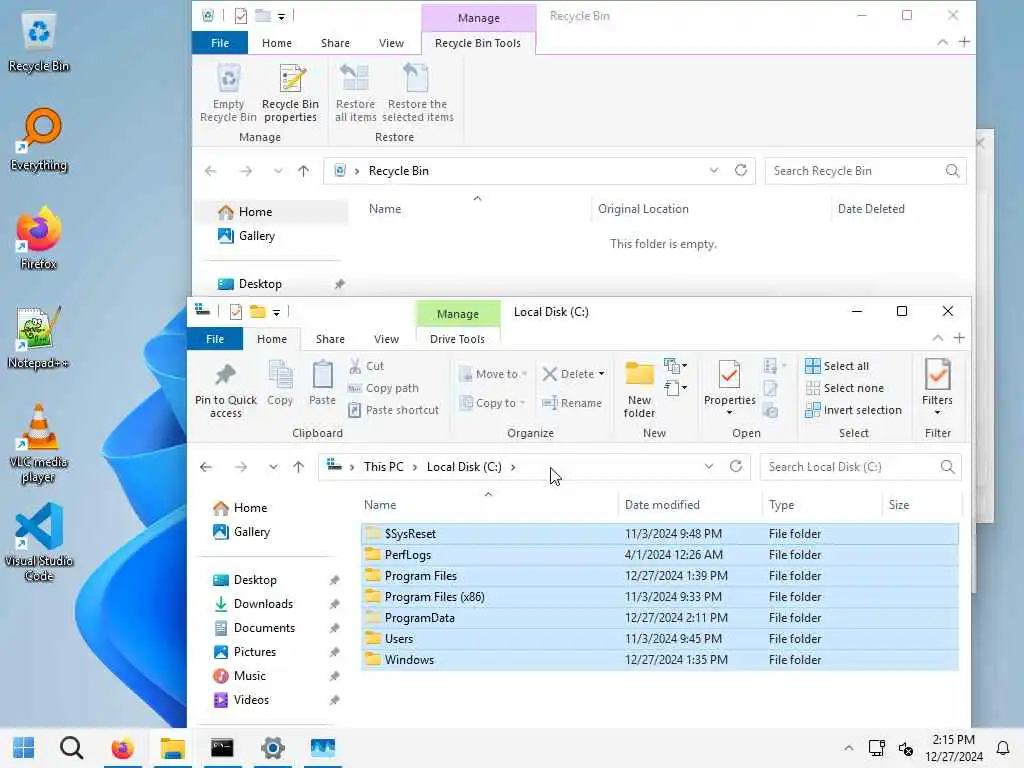The width and height of the screenshot is (1024, 768).
Task: Go back in Local Disk window
Action: [206, 467]
